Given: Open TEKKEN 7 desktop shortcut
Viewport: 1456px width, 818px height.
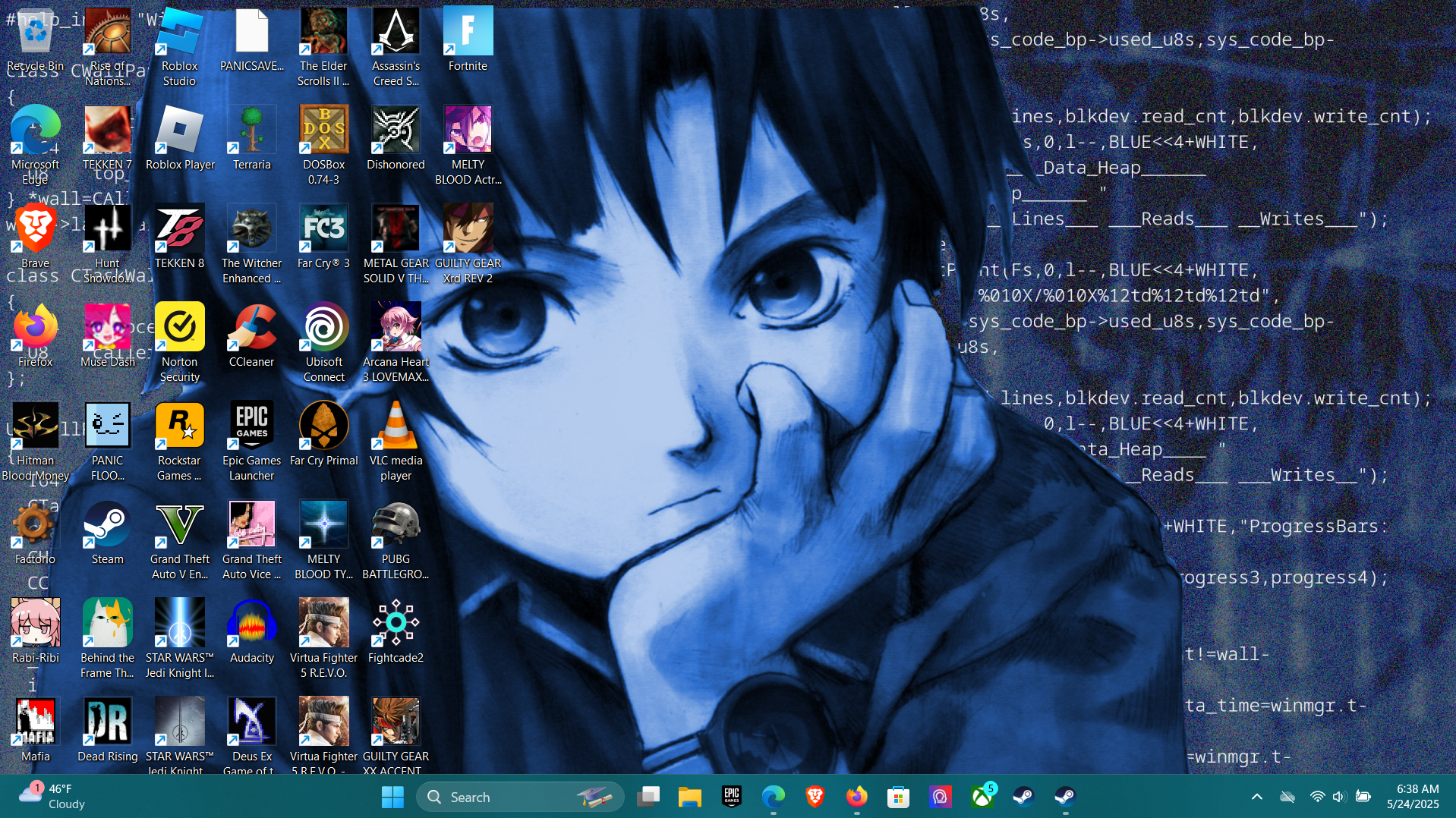Looking at the screenshot, I should [107, 139].
